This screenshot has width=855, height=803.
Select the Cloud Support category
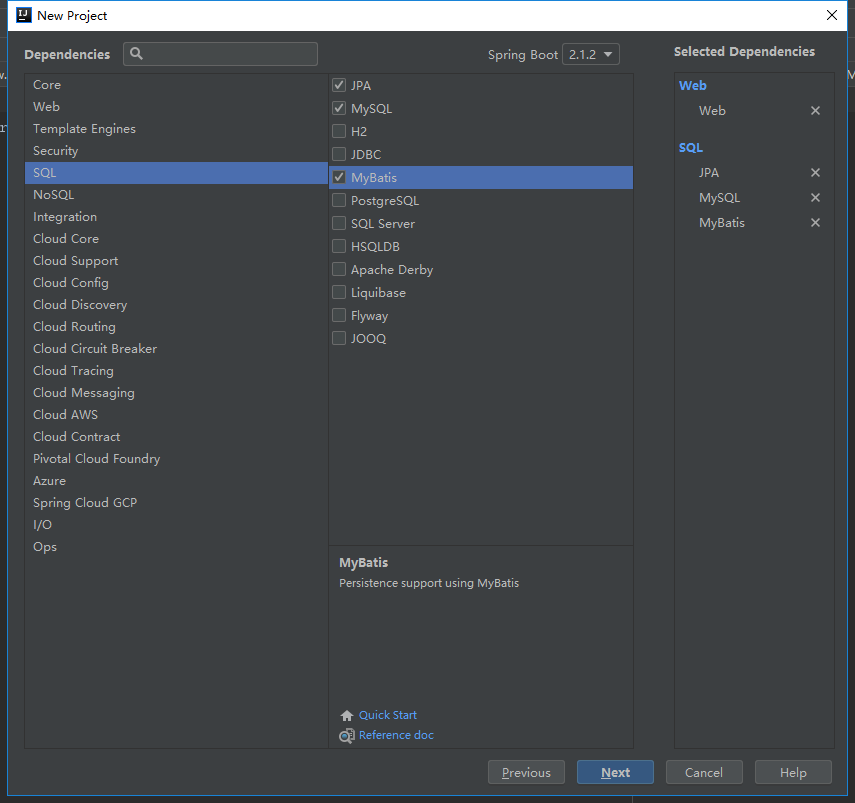tap(176, 261)
